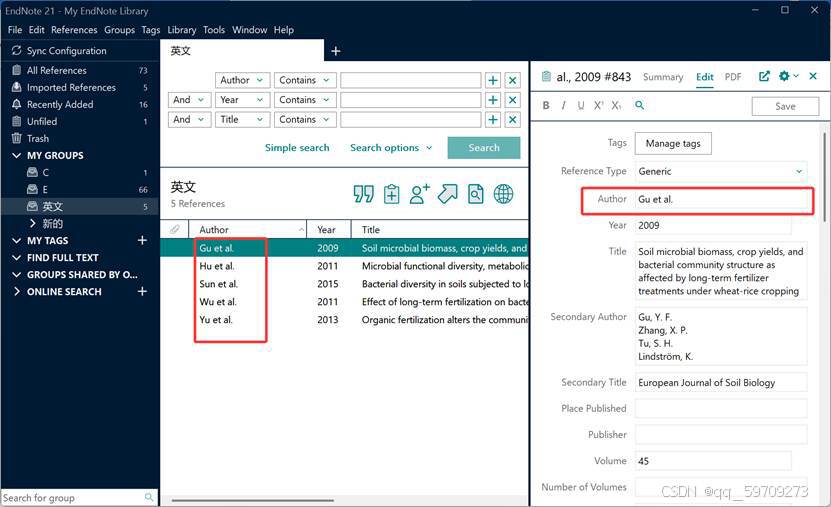Click the Find Full Text icon

475,194
